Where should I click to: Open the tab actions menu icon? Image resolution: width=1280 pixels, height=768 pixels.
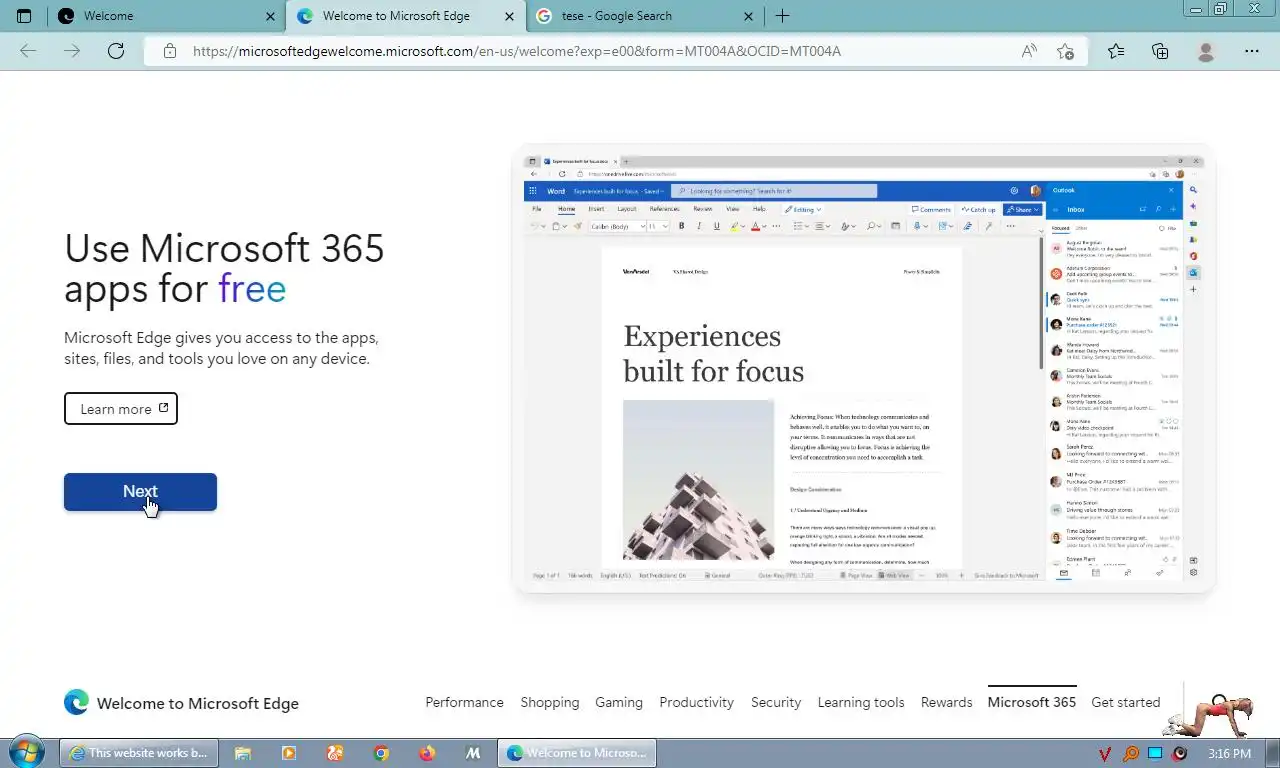coord(24,16)
